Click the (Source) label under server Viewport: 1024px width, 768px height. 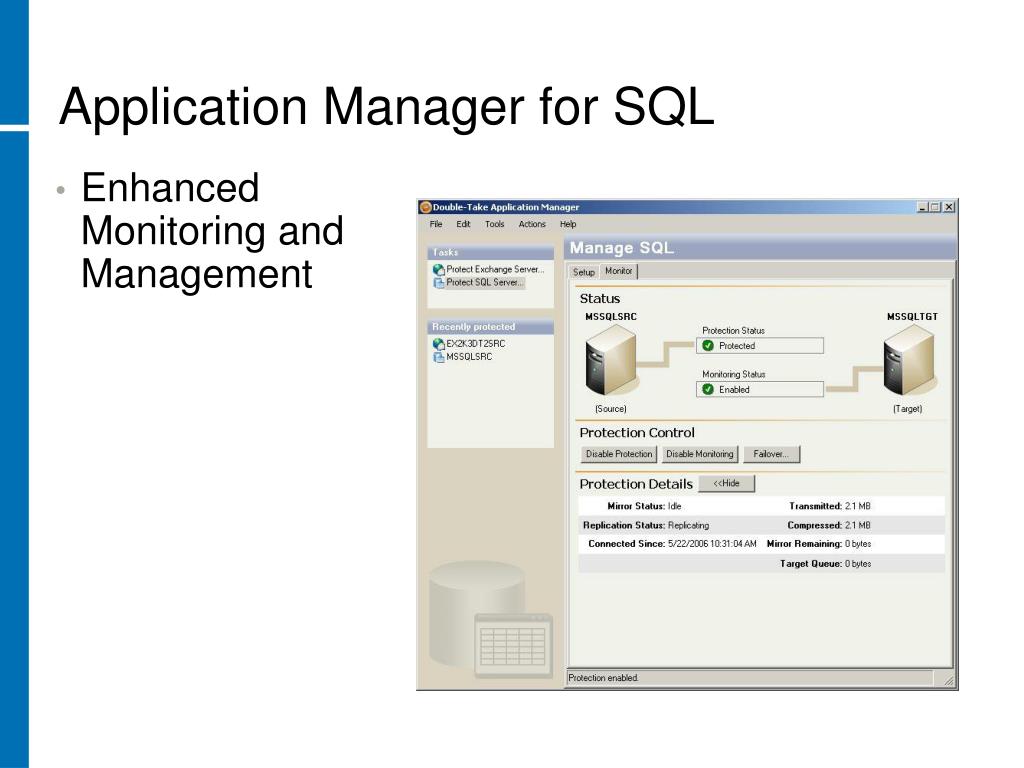(x=611, y=409)
